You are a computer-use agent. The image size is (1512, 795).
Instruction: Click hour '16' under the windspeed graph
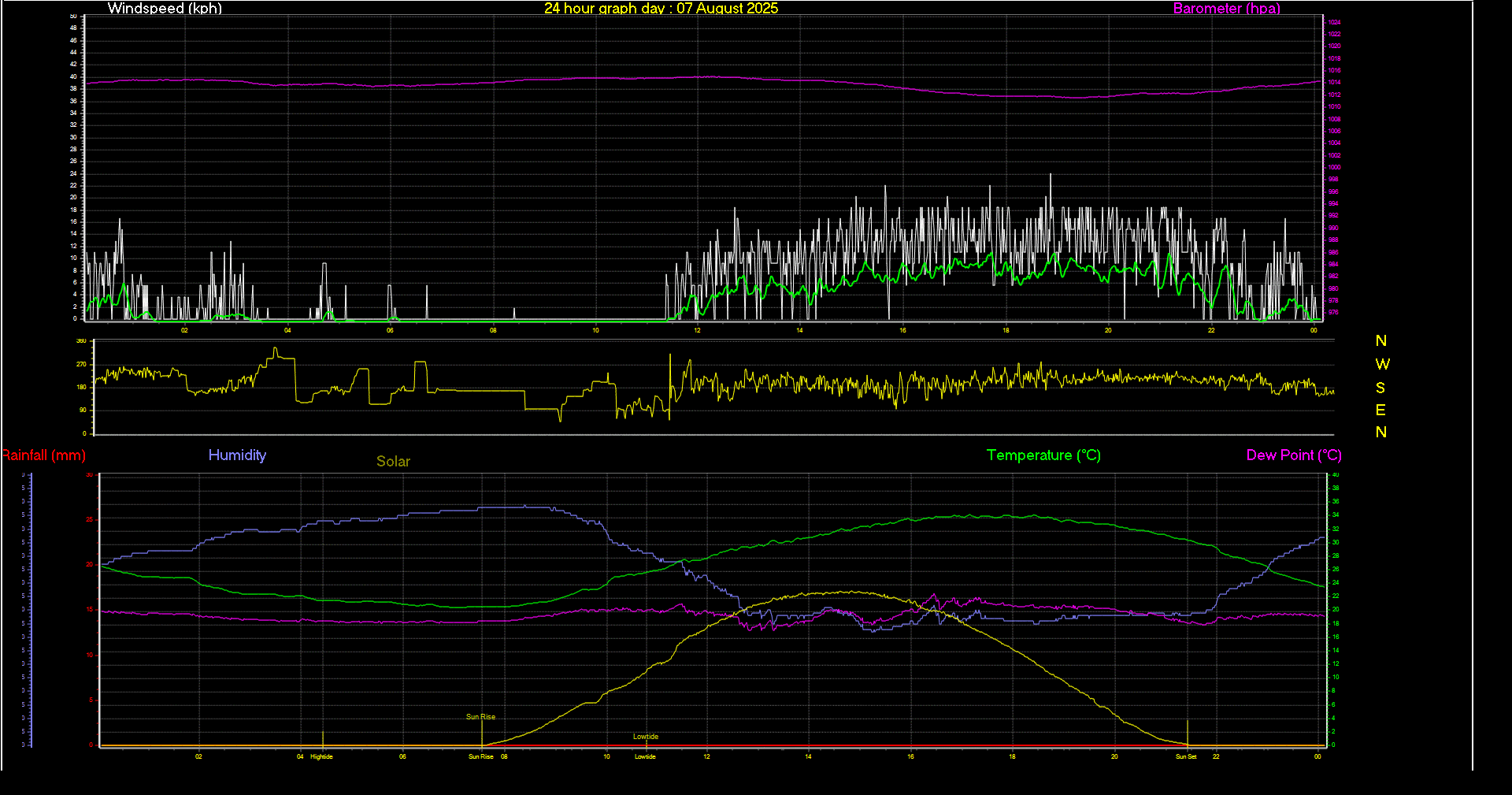[902, 330]
